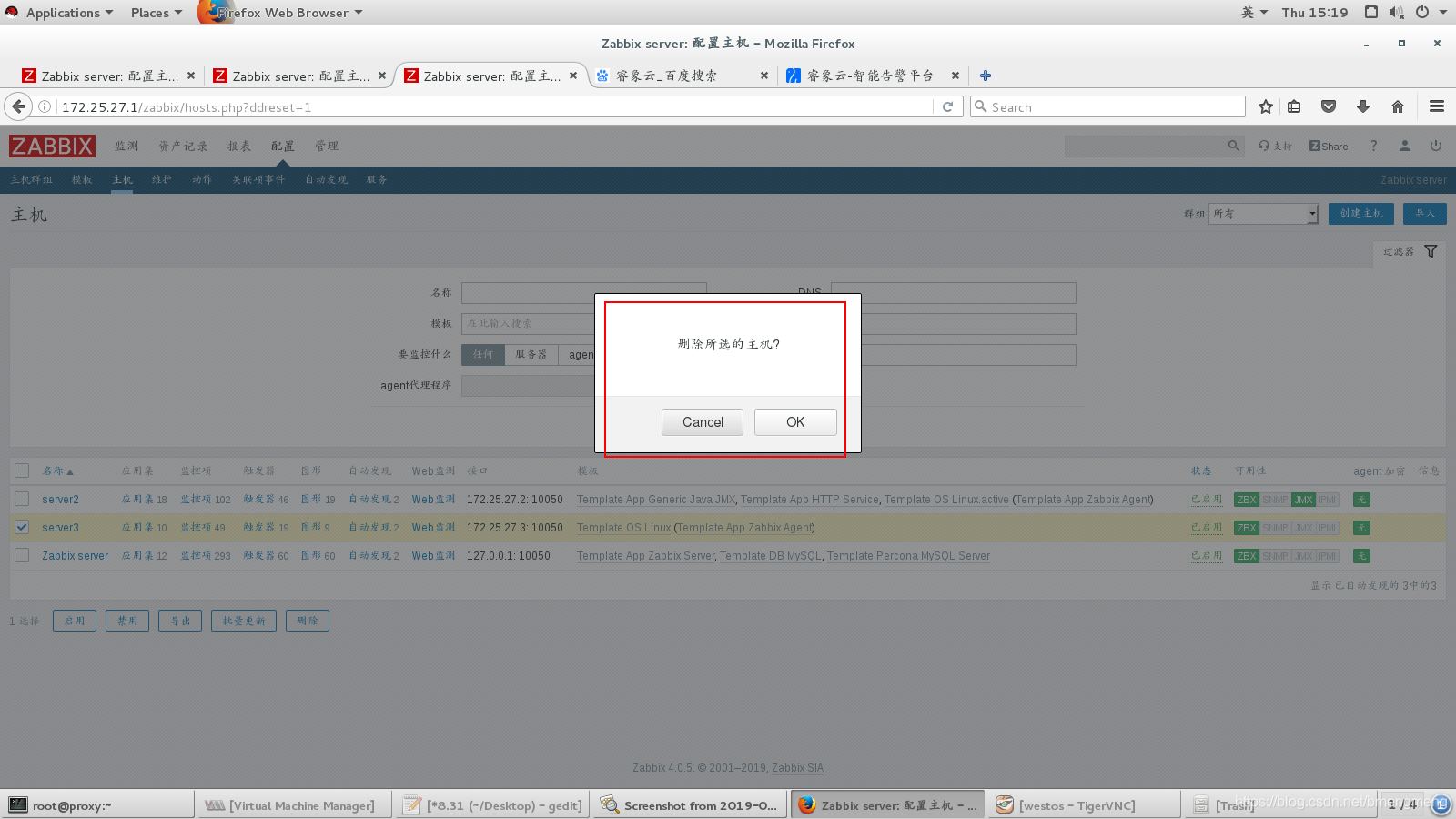The image size is (1456, 819).
Task: Click the DNS filter input field
Action: (953, 293)
